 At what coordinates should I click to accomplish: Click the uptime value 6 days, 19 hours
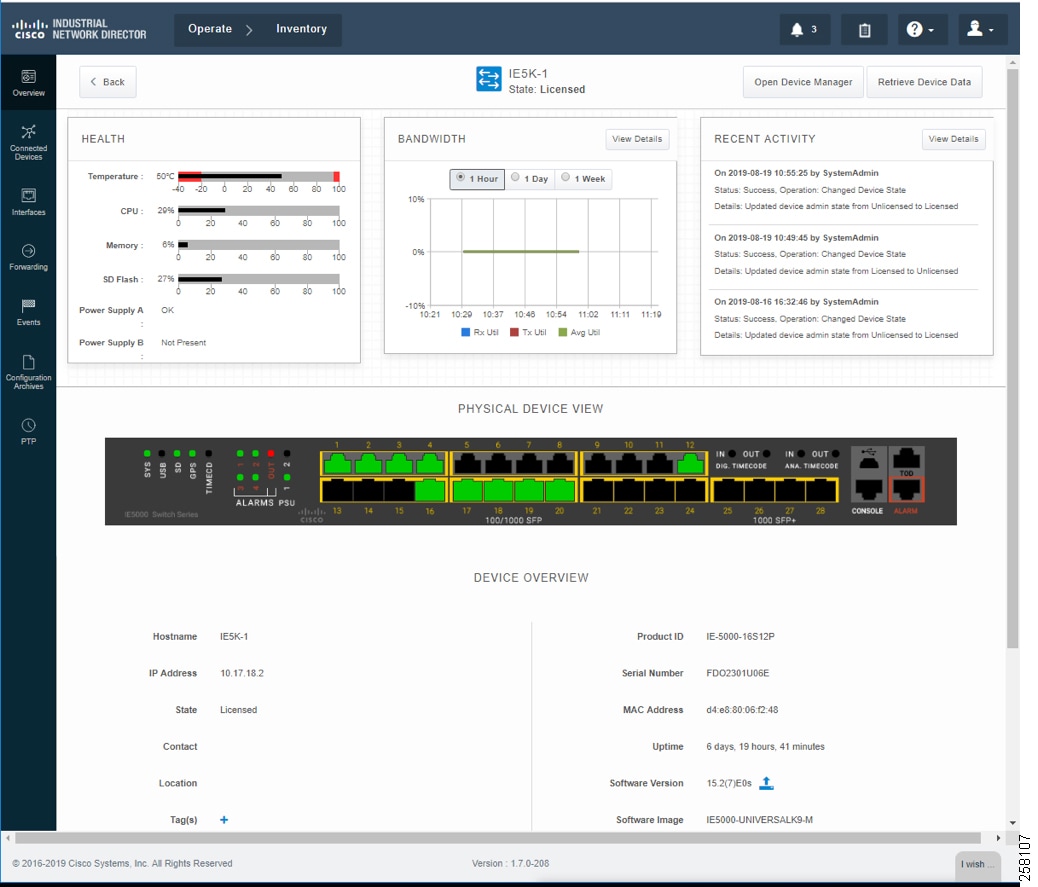(765, 747)
